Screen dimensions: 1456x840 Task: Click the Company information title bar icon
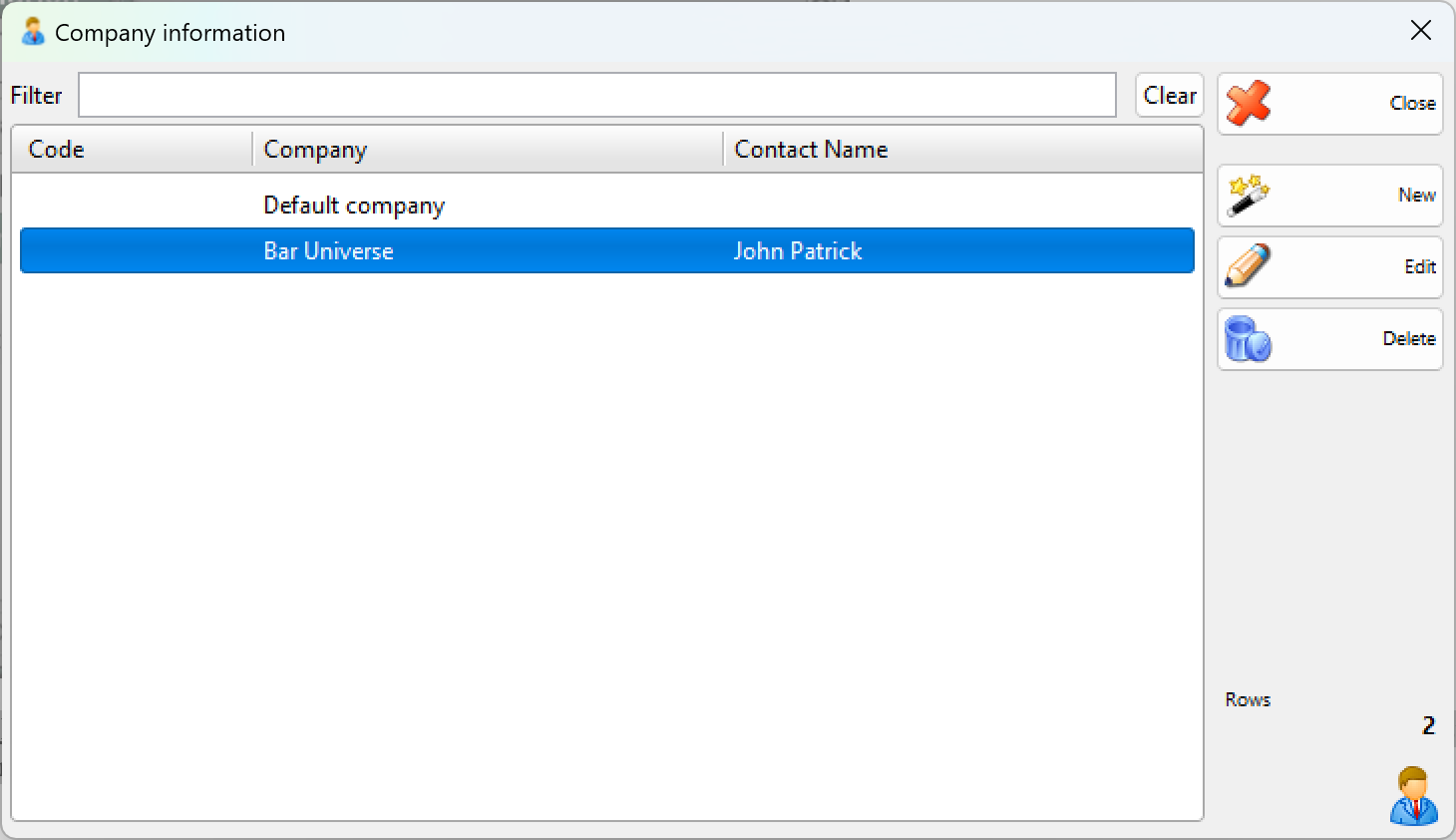click(x=33, y=32)
